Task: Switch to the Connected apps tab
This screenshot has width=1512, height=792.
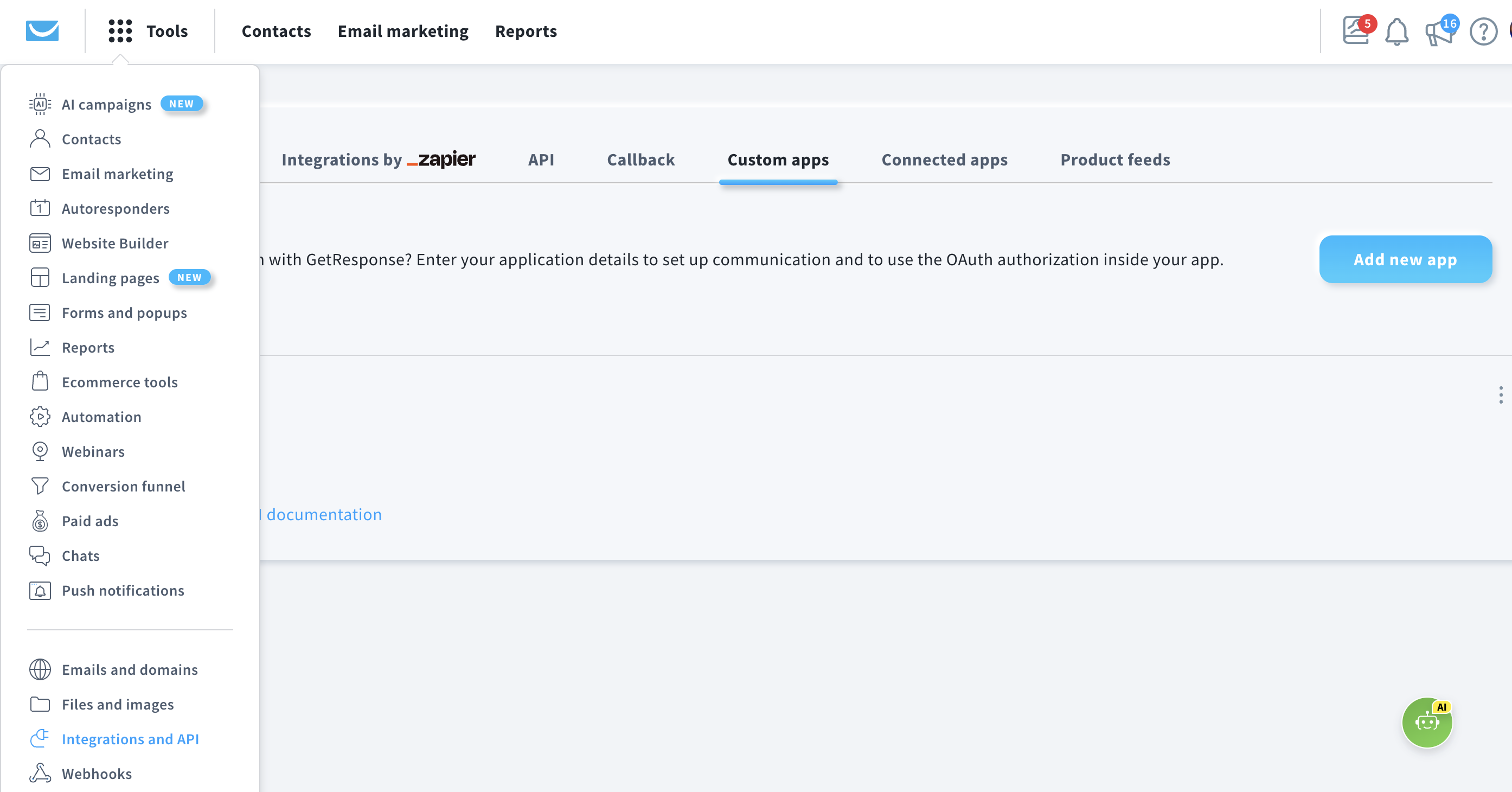Action: pyautogui.click(x=944, y=159)
